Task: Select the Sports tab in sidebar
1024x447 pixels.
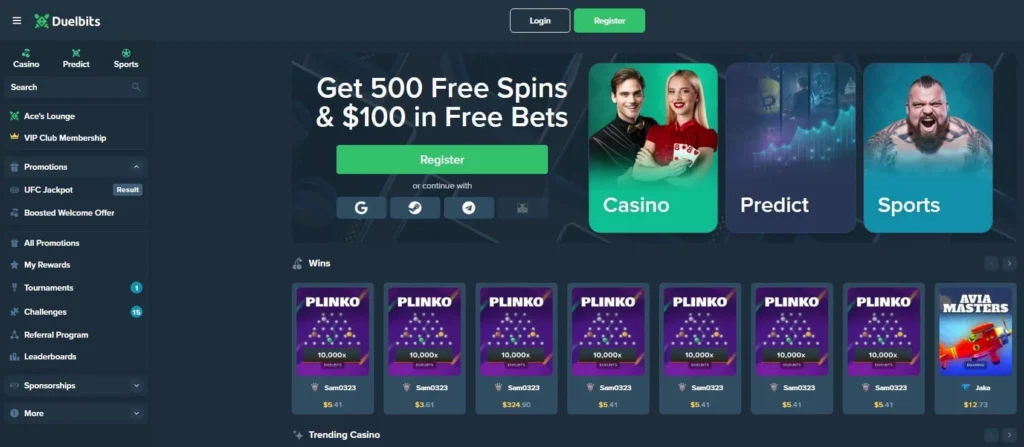Action: pos(126,58)
